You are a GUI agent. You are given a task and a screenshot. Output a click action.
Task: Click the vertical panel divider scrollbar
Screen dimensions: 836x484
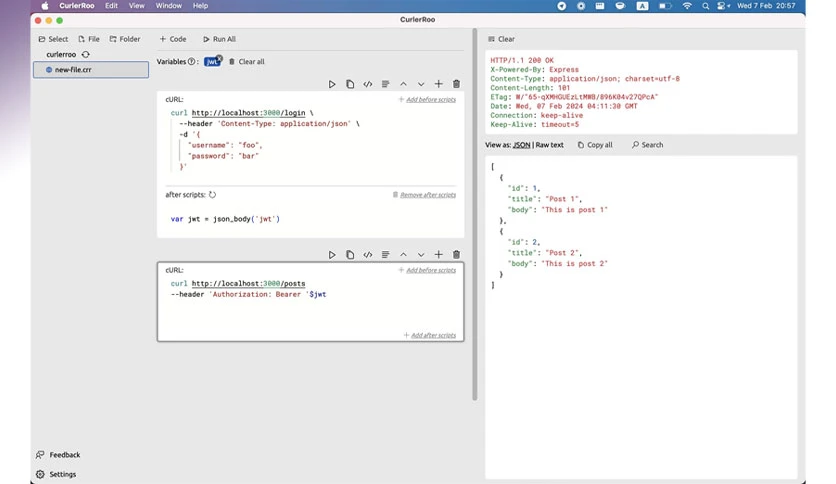pyautogui.click(x=475, y=213)
